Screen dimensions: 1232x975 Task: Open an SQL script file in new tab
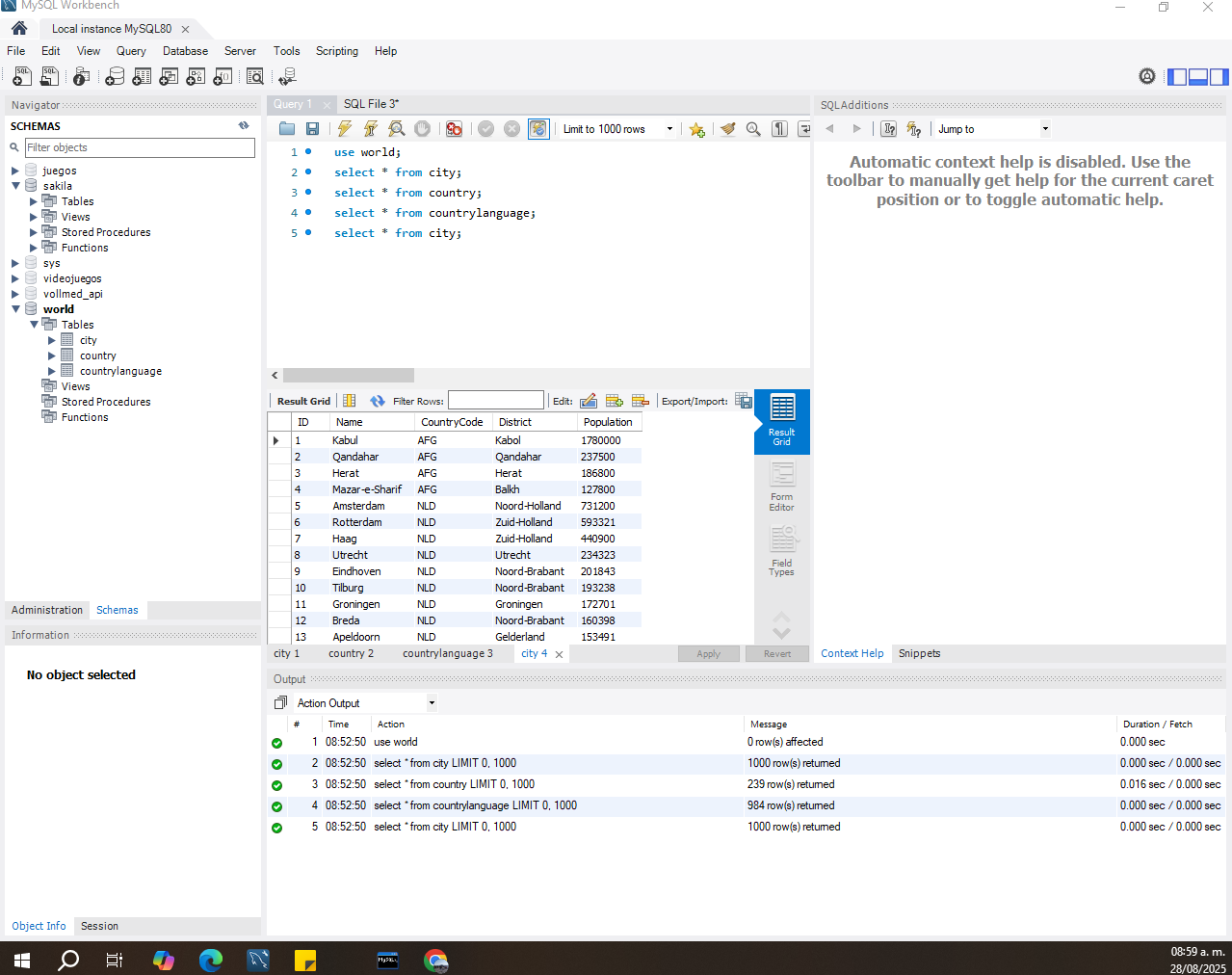(49, 76)
